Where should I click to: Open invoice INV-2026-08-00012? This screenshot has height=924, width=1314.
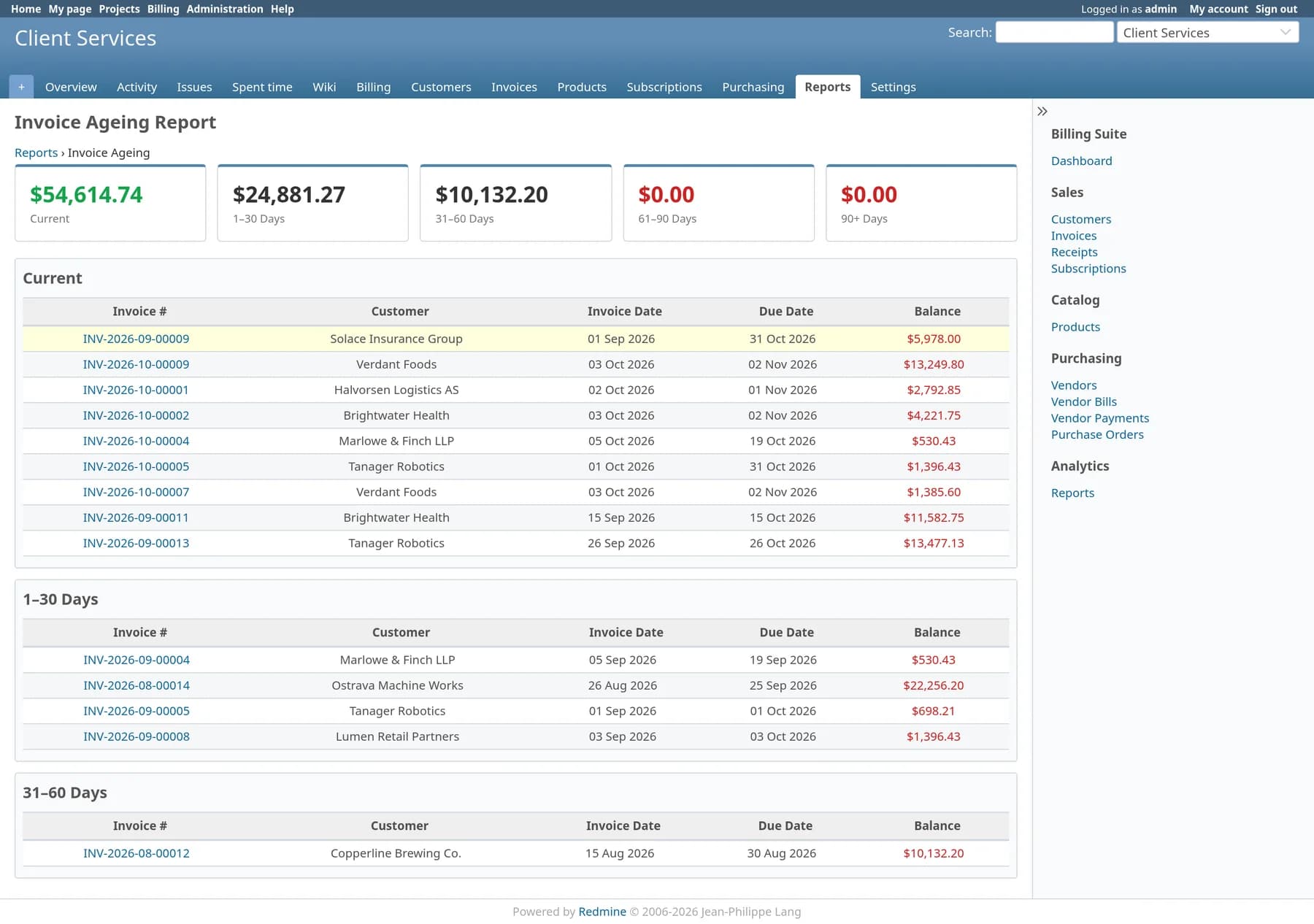(137, 853)
